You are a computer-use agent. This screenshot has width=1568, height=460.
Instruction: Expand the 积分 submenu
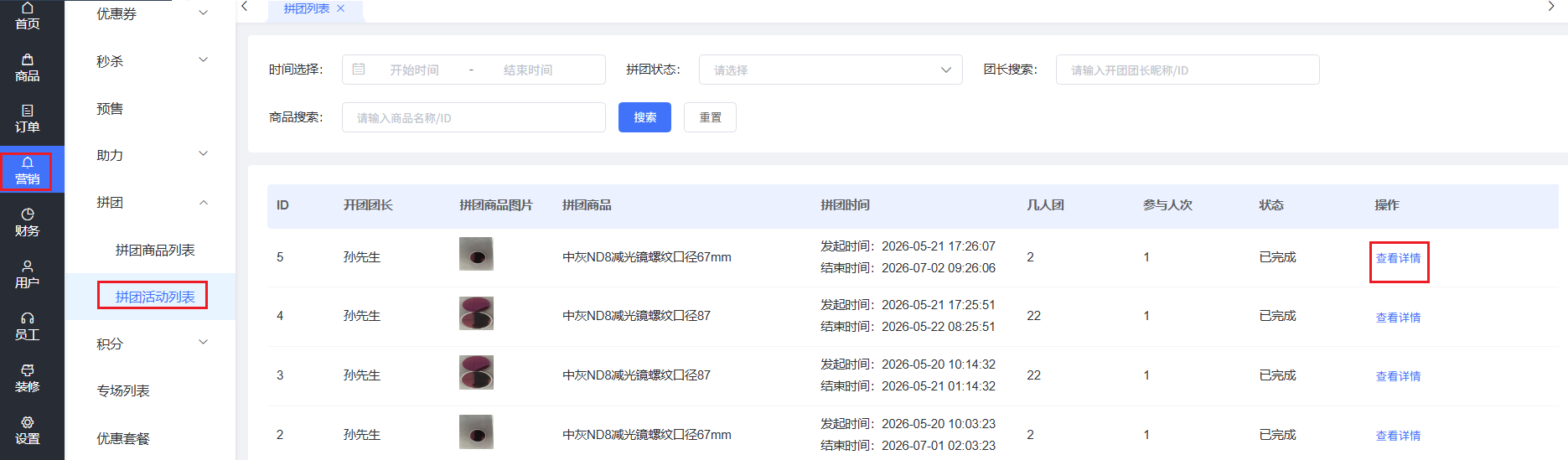(203, 342)
